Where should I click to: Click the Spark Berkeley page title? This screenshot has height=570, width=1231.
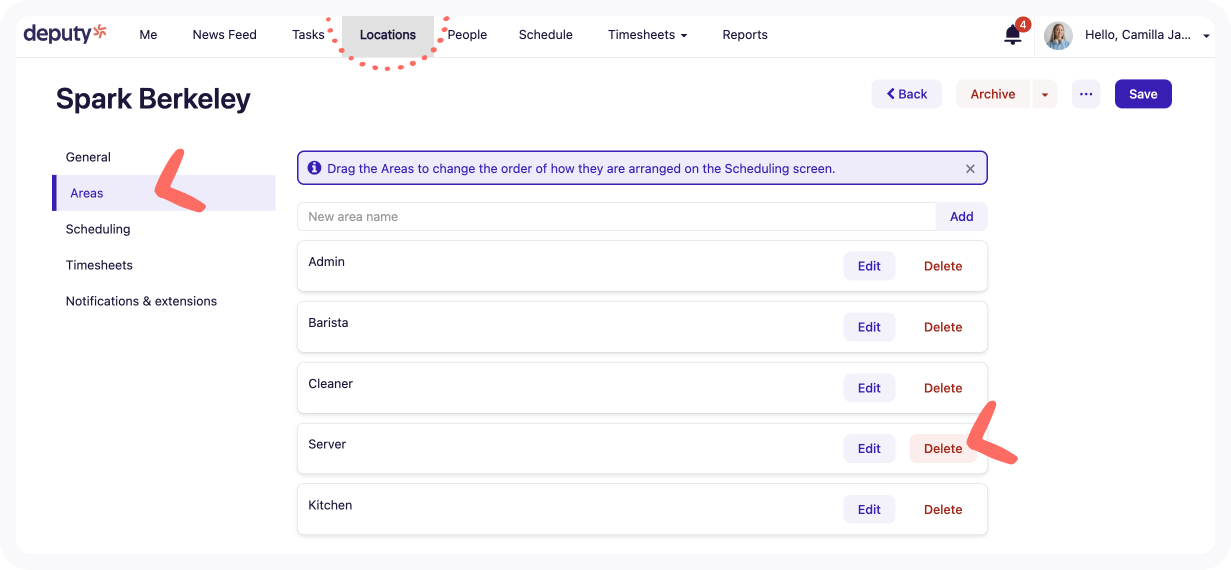[x=153, y=99]
